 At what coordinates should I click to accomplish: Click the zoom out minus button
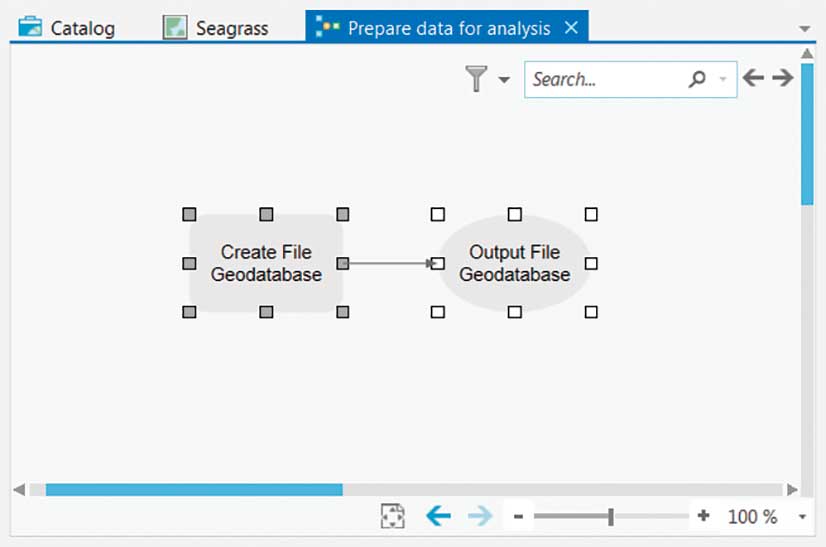tap(518, 517)
